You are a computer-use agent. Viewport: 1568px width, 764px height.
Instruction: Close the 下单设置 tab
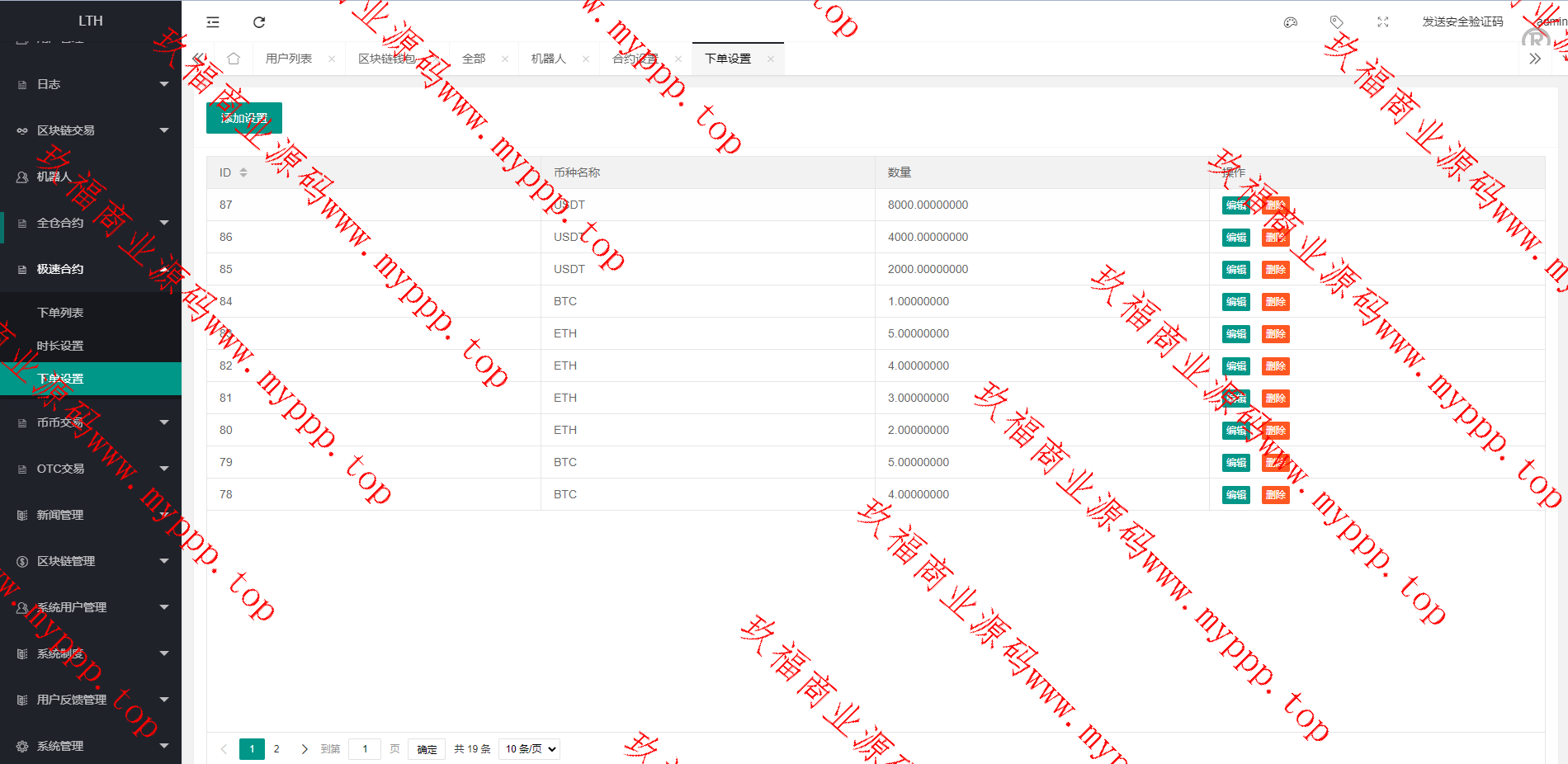coord(771,59)
